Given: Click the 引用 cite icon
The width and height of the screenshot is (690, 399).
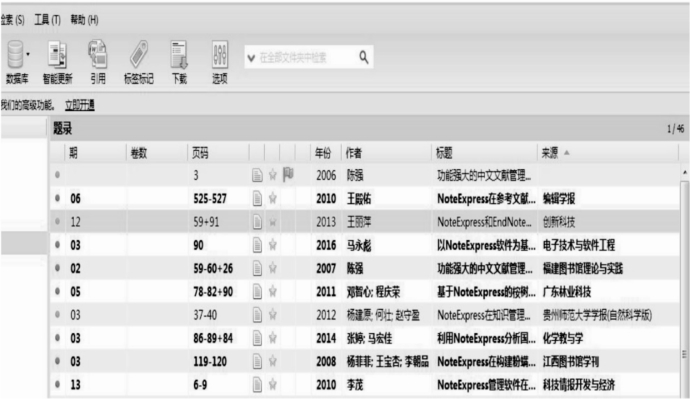Looking at the screenshot, I should [x=98, y=54].
